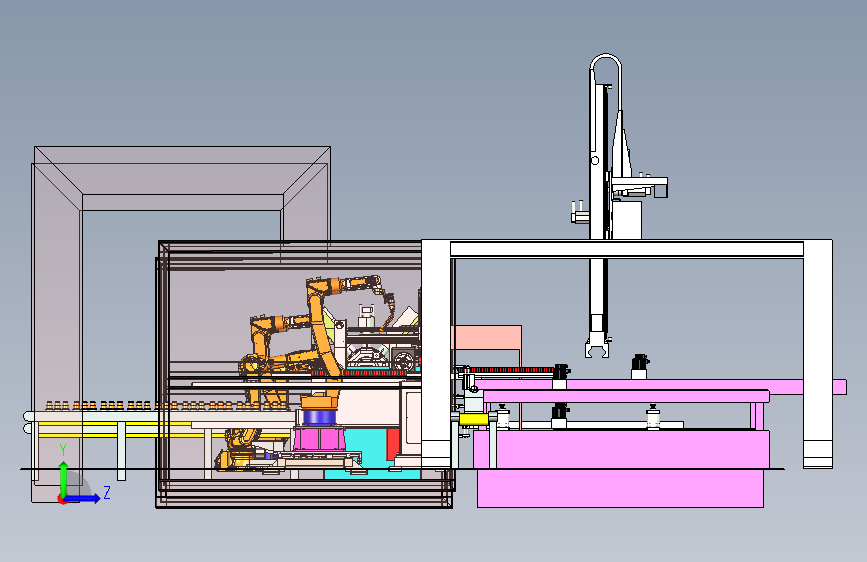Click the "Y" axis label
Image resolution: width=867 pixels, height=562 pixels.
pos(63,450)
